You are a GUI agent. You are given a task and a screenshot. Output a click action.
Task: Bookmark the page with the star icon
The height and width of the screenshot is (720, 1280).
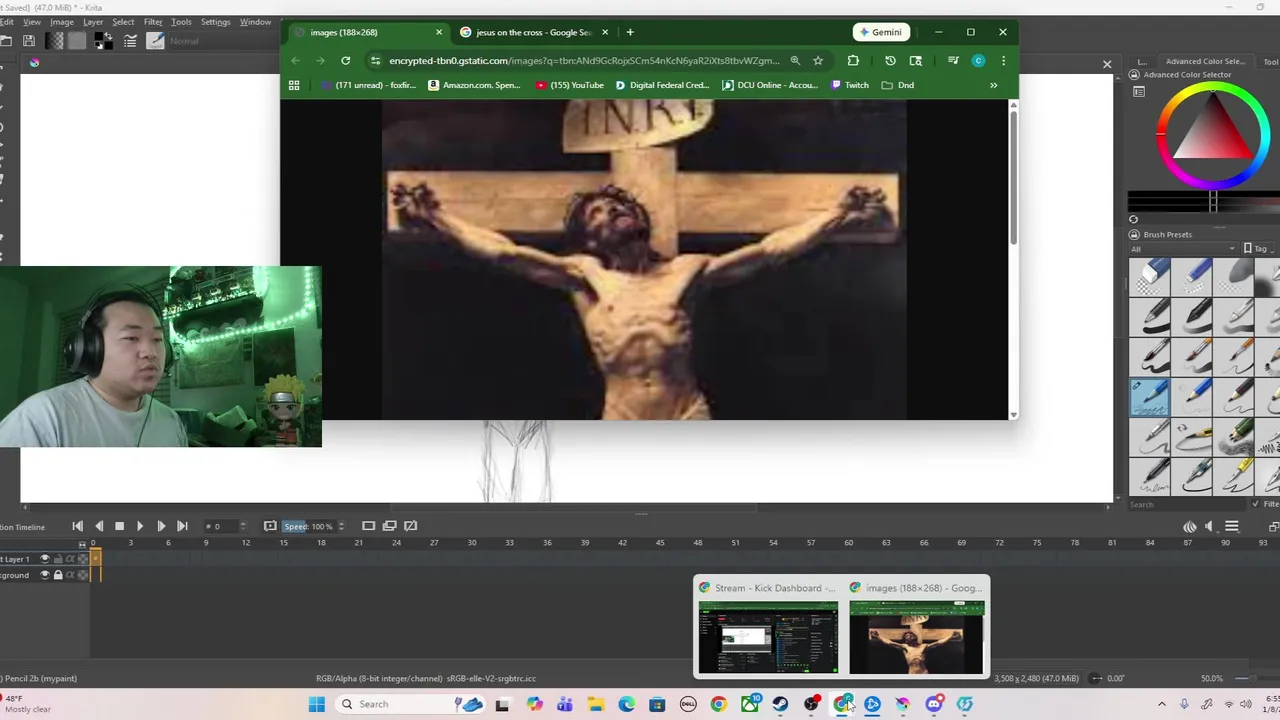click(818, 60)
